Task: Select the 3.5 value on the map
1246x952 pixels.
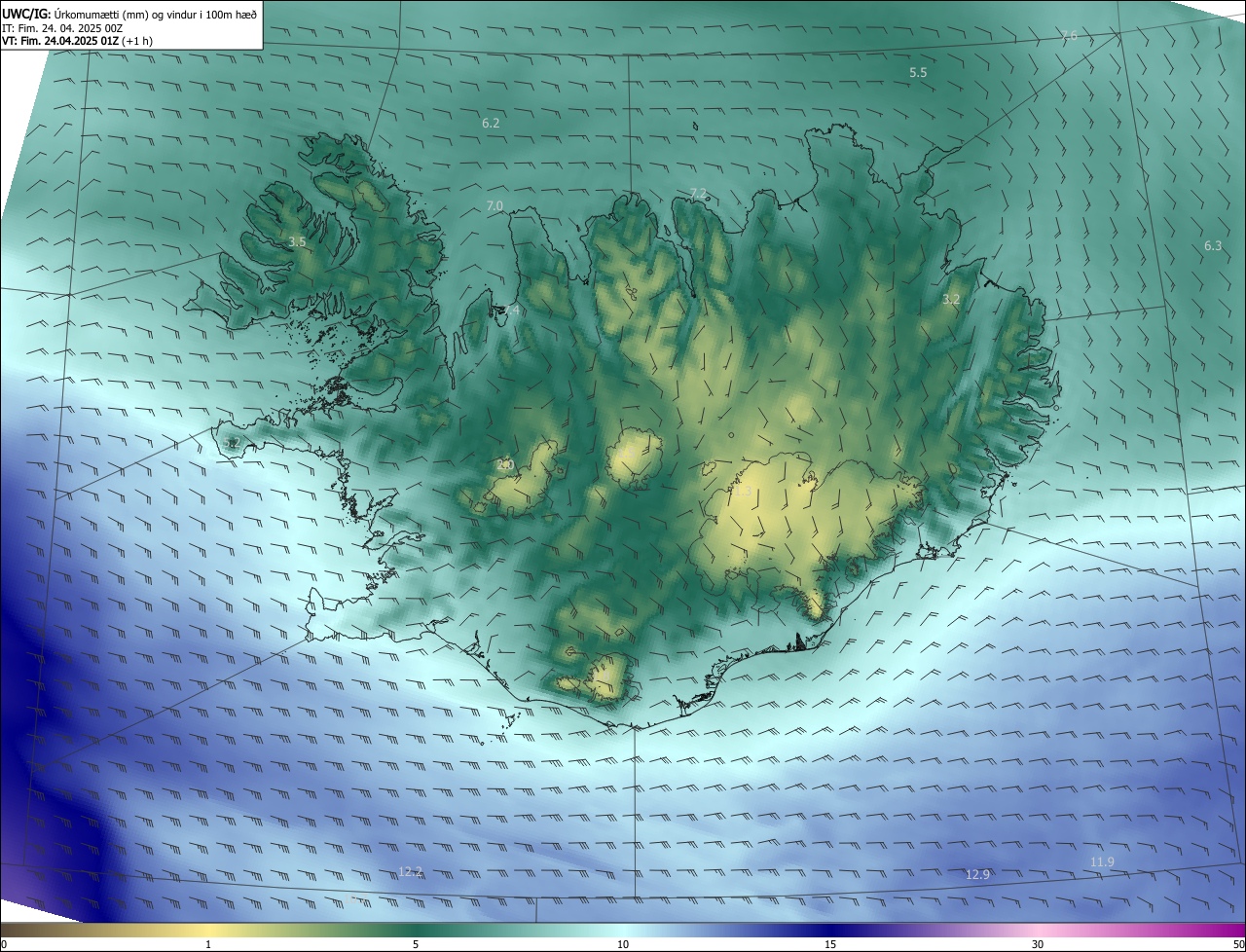Action: pos(298,240)
